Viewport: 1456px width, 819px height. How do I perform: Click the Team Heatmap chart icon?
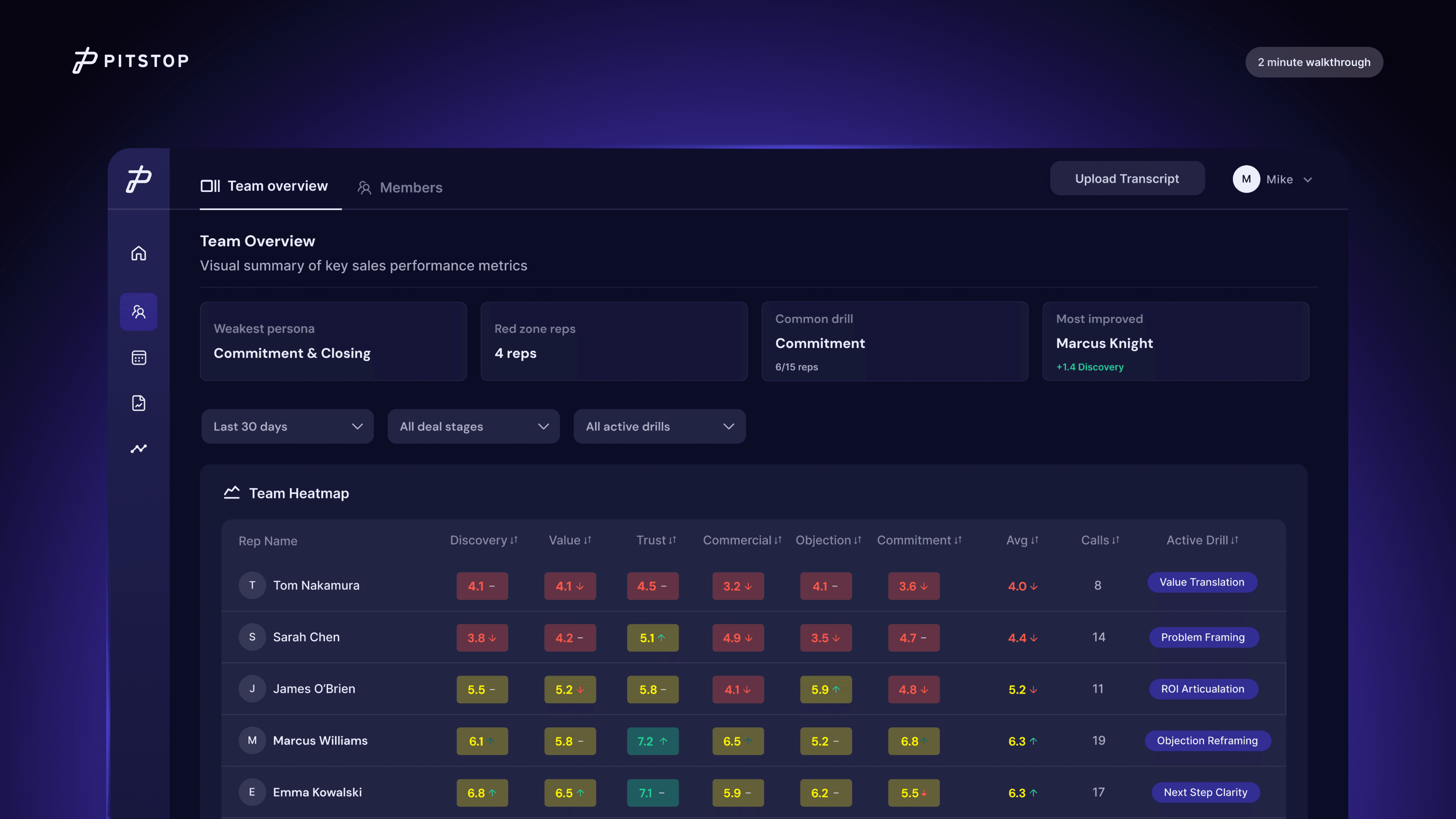232,492
